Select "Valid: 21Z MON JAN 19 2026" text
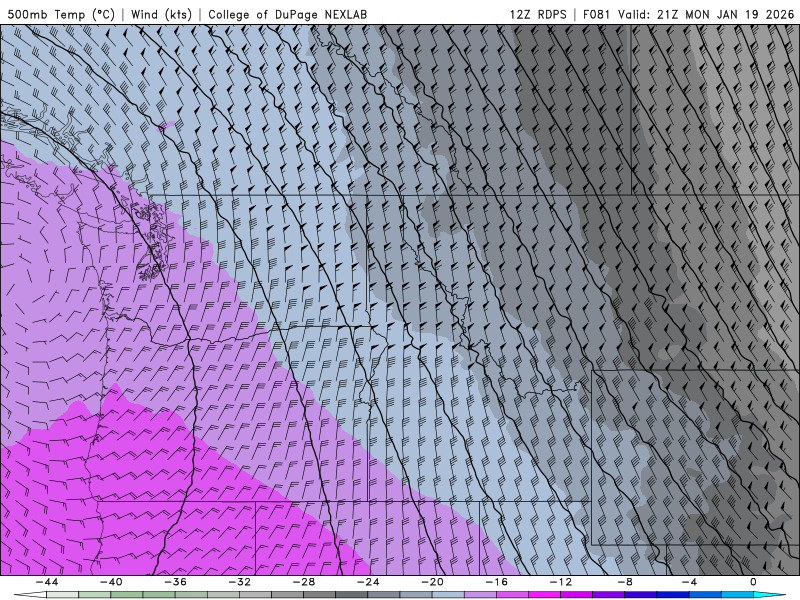The width and height of the screenshot is (800, 600). 706,14
